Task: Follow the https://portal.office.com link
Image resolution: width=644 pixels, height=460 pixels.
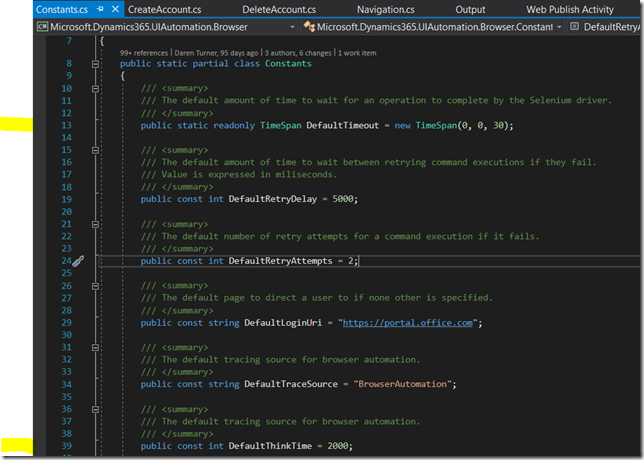Action: [407, 323]
